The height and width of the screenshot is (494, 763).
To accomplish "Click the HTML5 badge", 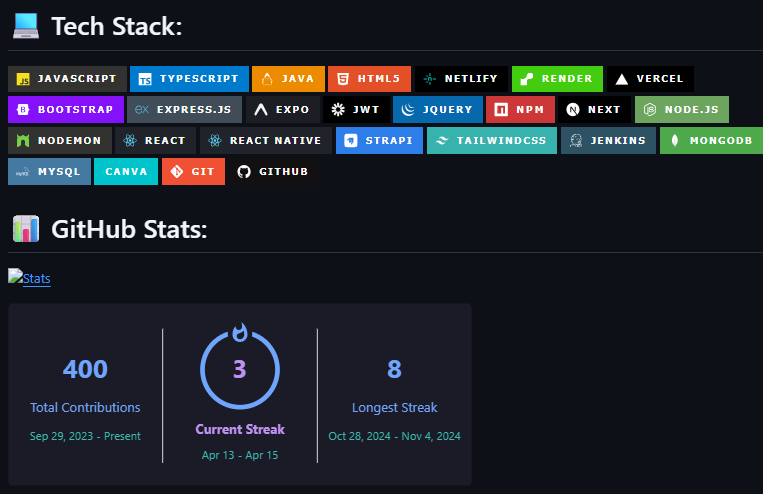I will pos(369,79).
